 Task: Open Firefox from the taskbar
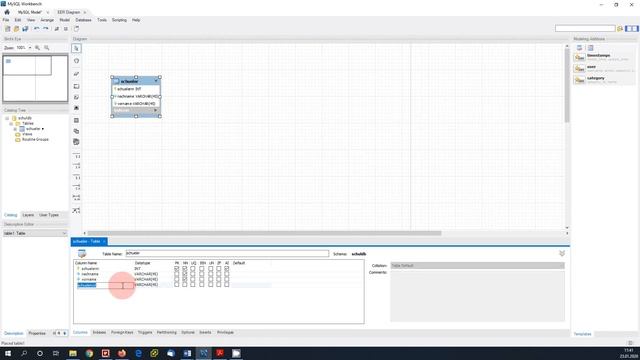[122, 353]
